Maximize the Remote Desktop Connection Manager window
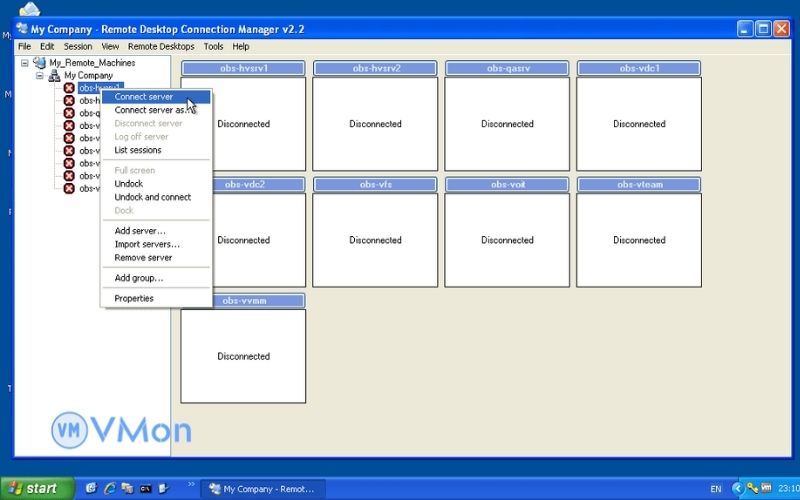The image size is (800, 500). tap(763, 29)
